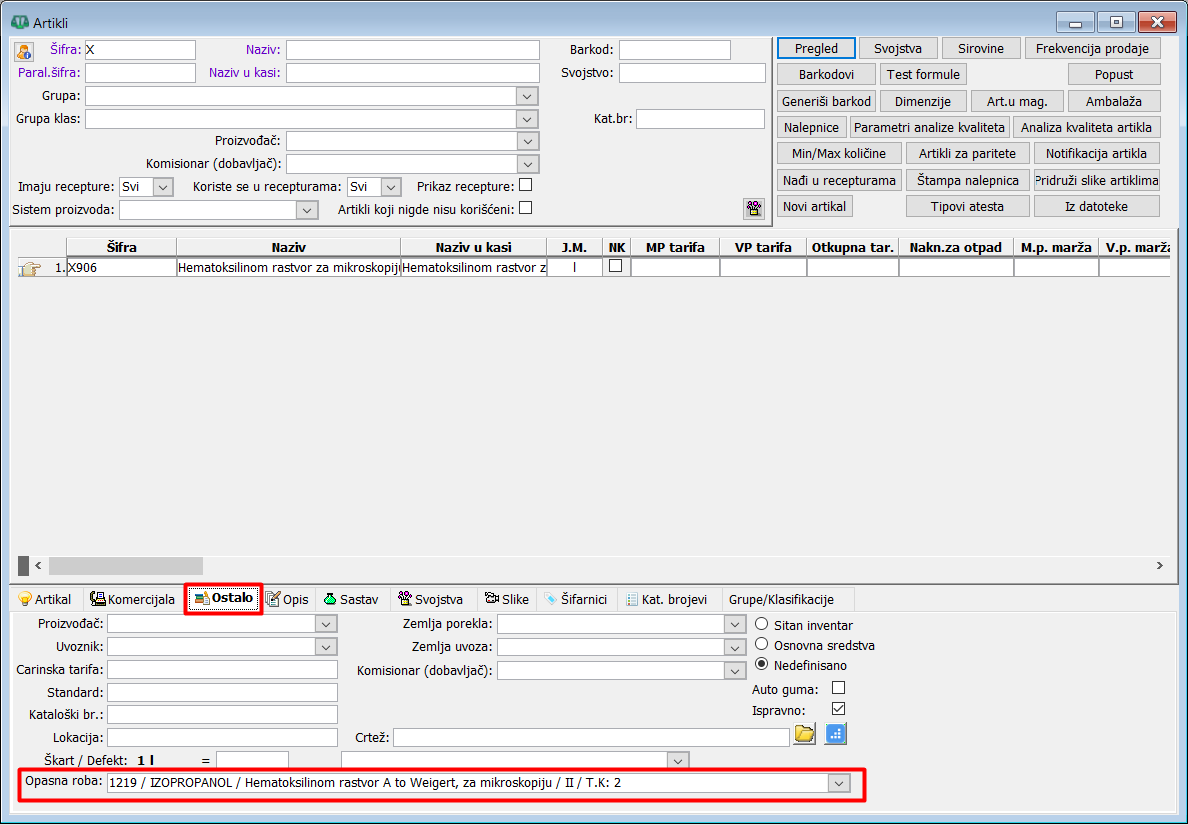Click the pointing hand row marker for X906
Image resolution: width=1188 pixels, height=825 pixels.
pos(31,267)
